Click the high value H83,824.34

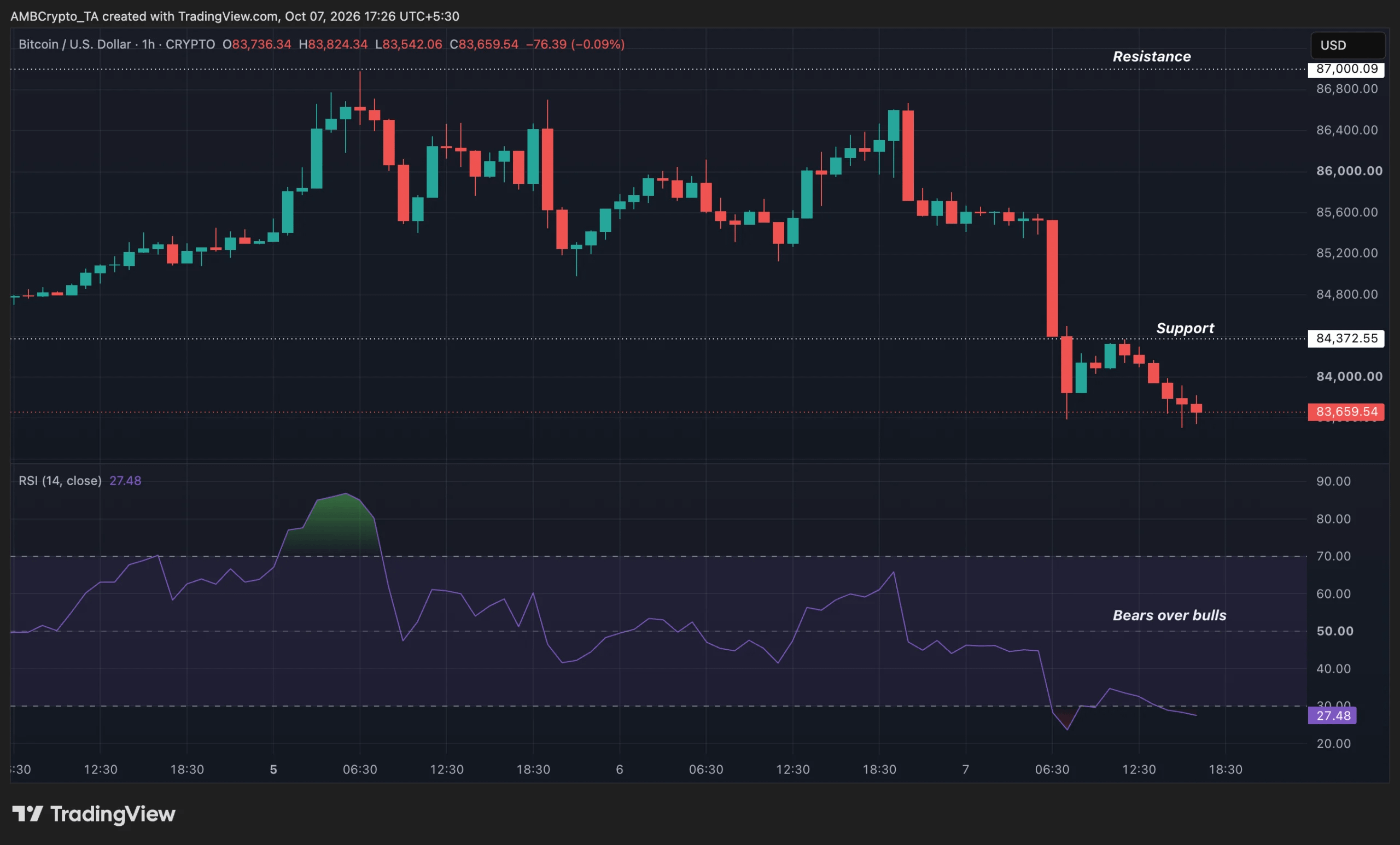333,44
